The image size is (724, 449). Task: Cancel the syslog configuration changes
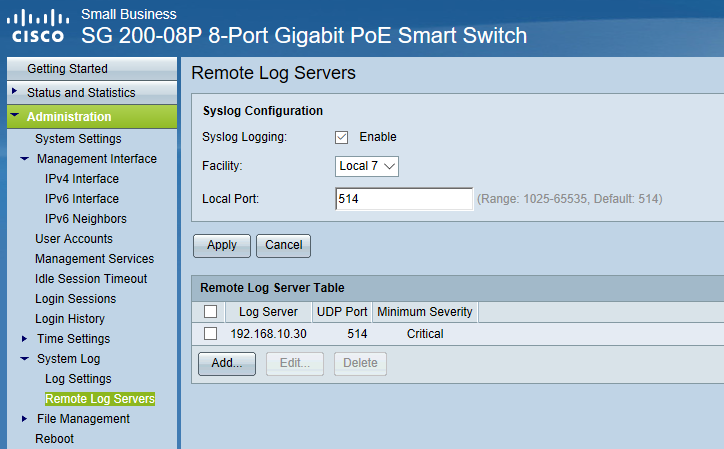[284, 245]
